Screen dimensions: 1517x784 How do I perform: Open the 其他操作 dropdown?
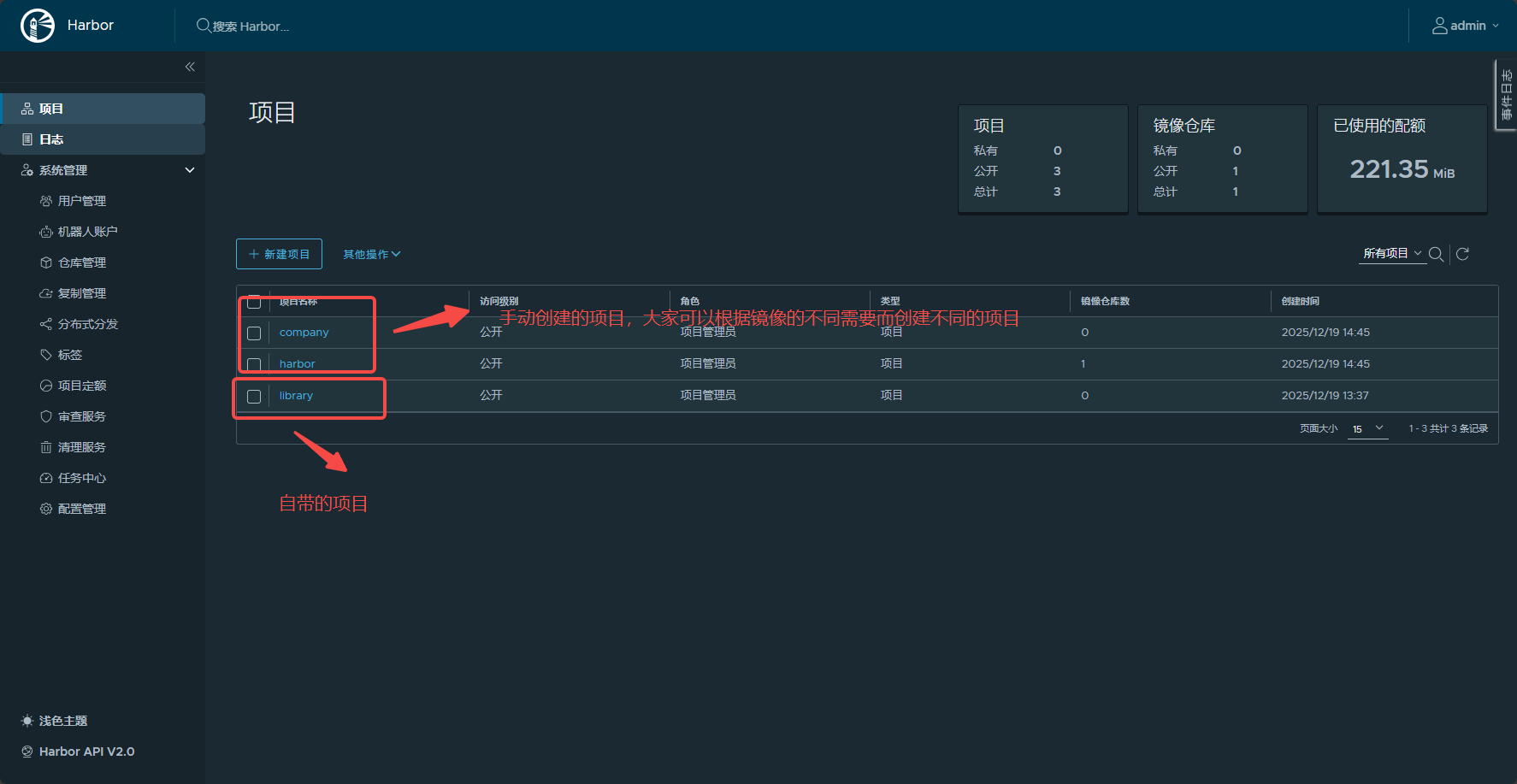click(x=372, y=254)
